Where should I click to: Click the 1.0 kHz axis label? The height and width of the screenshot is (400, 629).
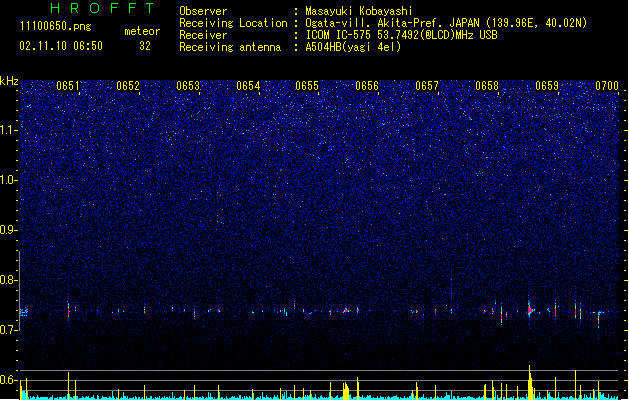(9, 180)
